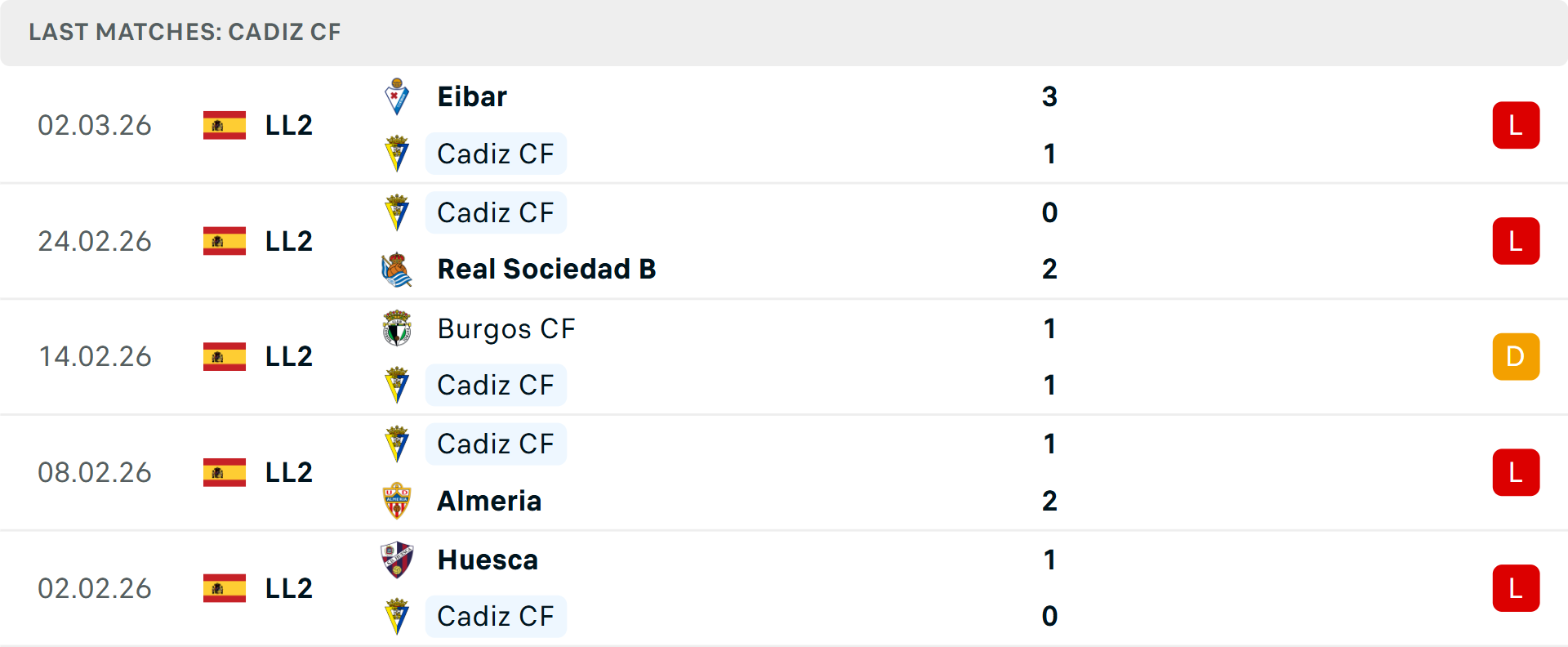The width and height of the screenshot is (1568, 647).
Task: Open the Almeria team link
Action: pos(489,501)
